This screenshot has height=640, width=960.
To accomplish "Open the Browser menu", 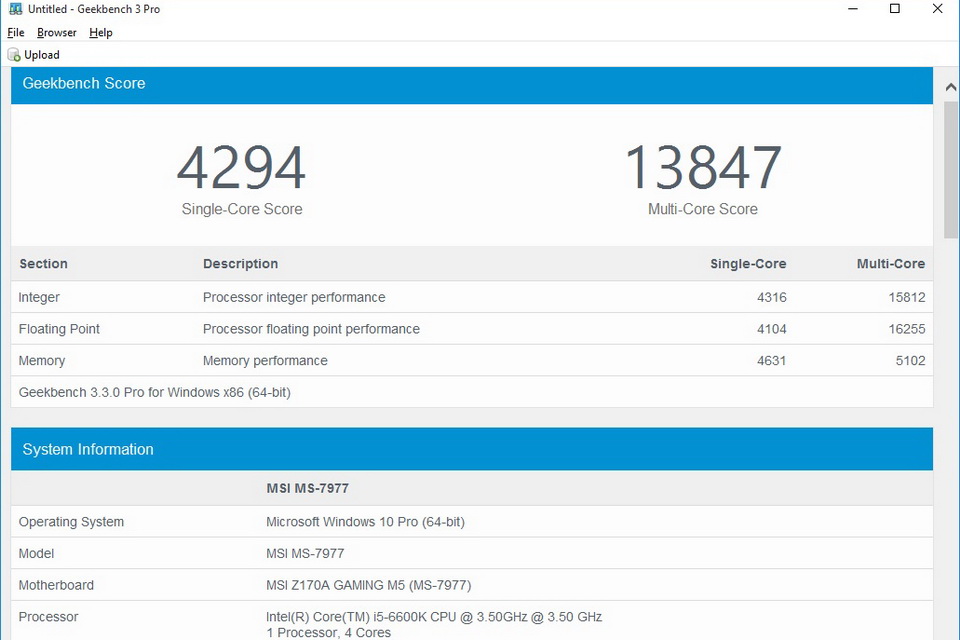I will pos(57,33).
